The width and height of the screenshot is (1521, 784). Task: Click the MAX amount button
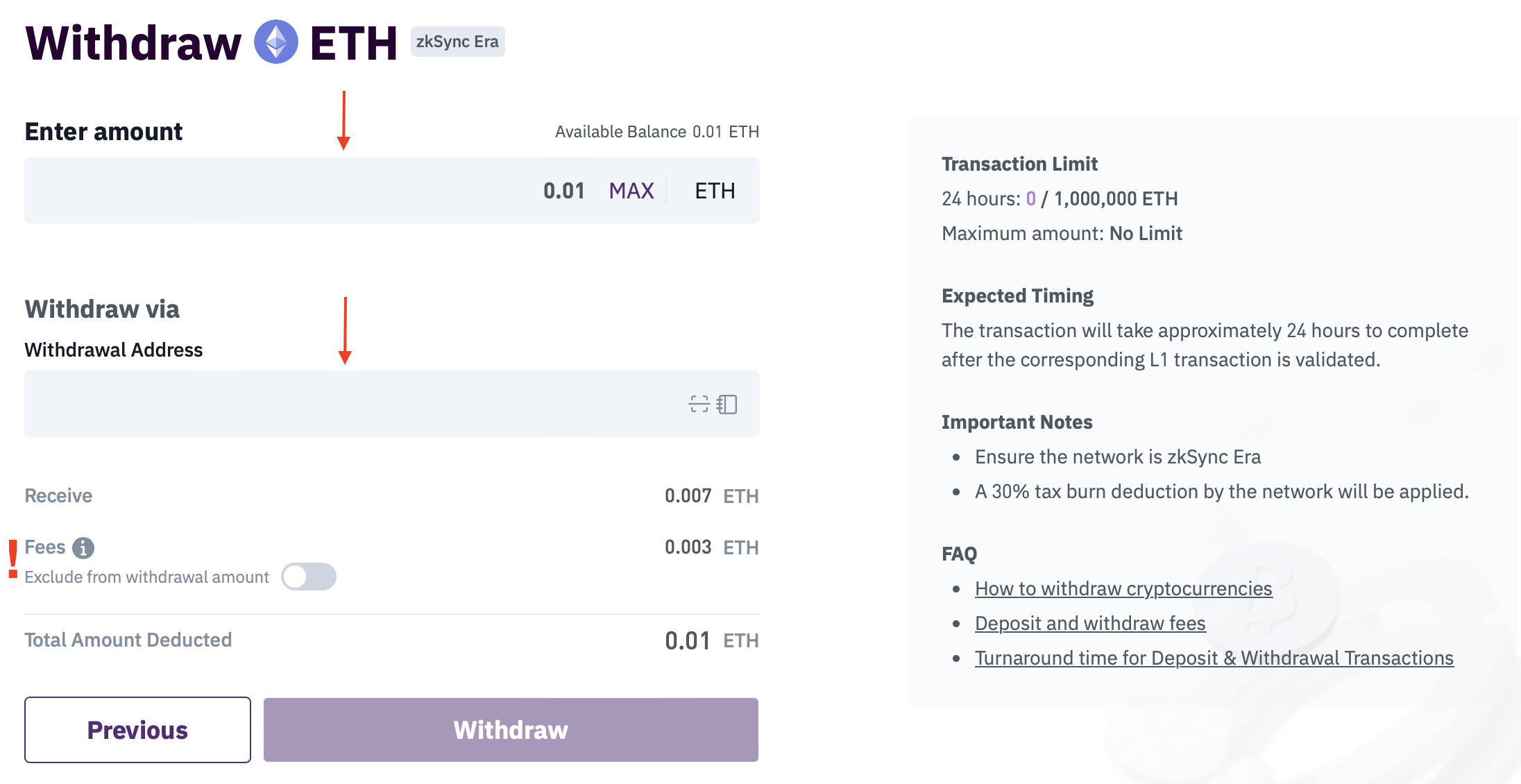tap(631, 190)
